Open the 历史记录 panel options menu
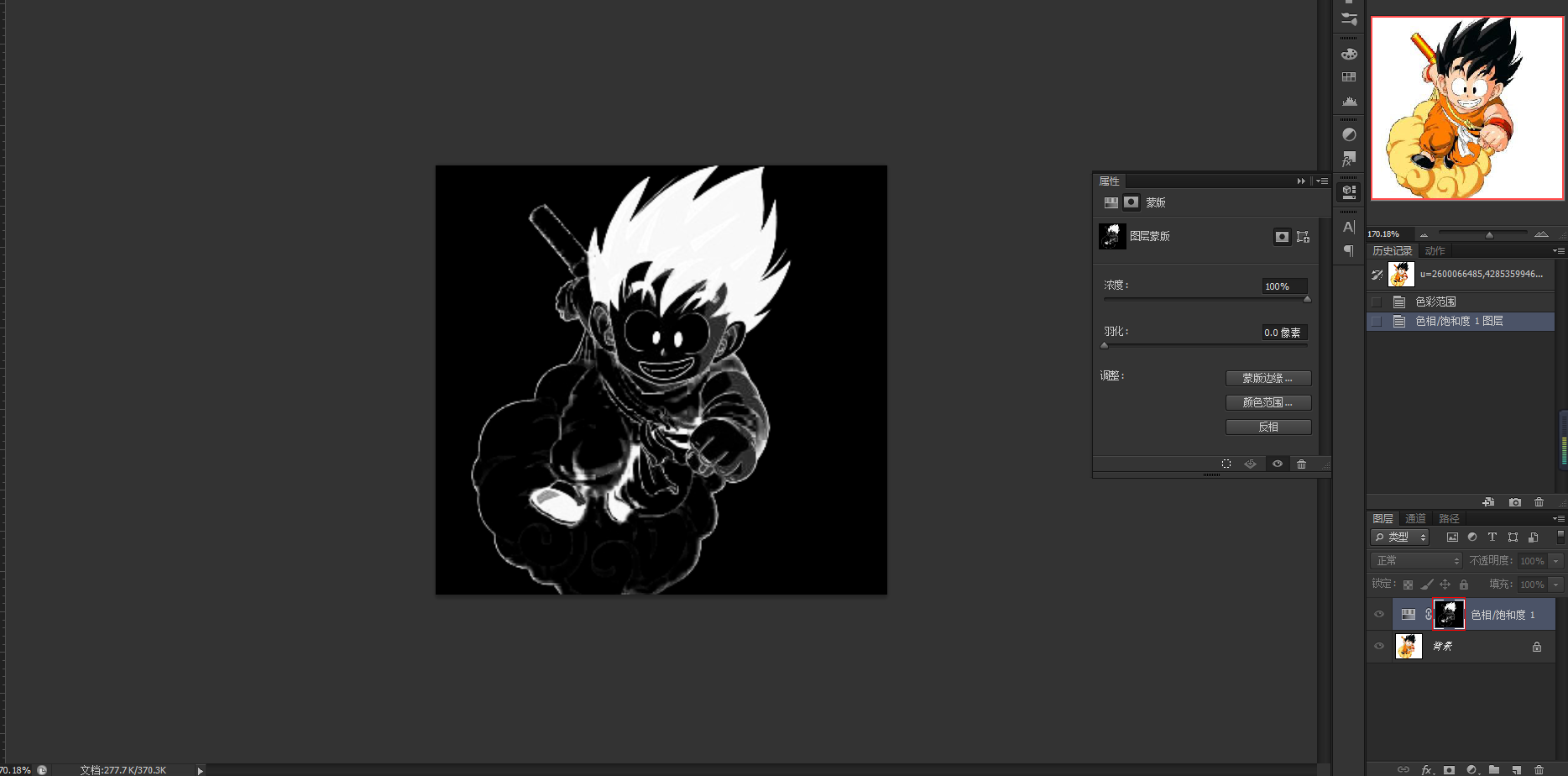Screen dimensions: 1568x776 [x=1558, y=250]
